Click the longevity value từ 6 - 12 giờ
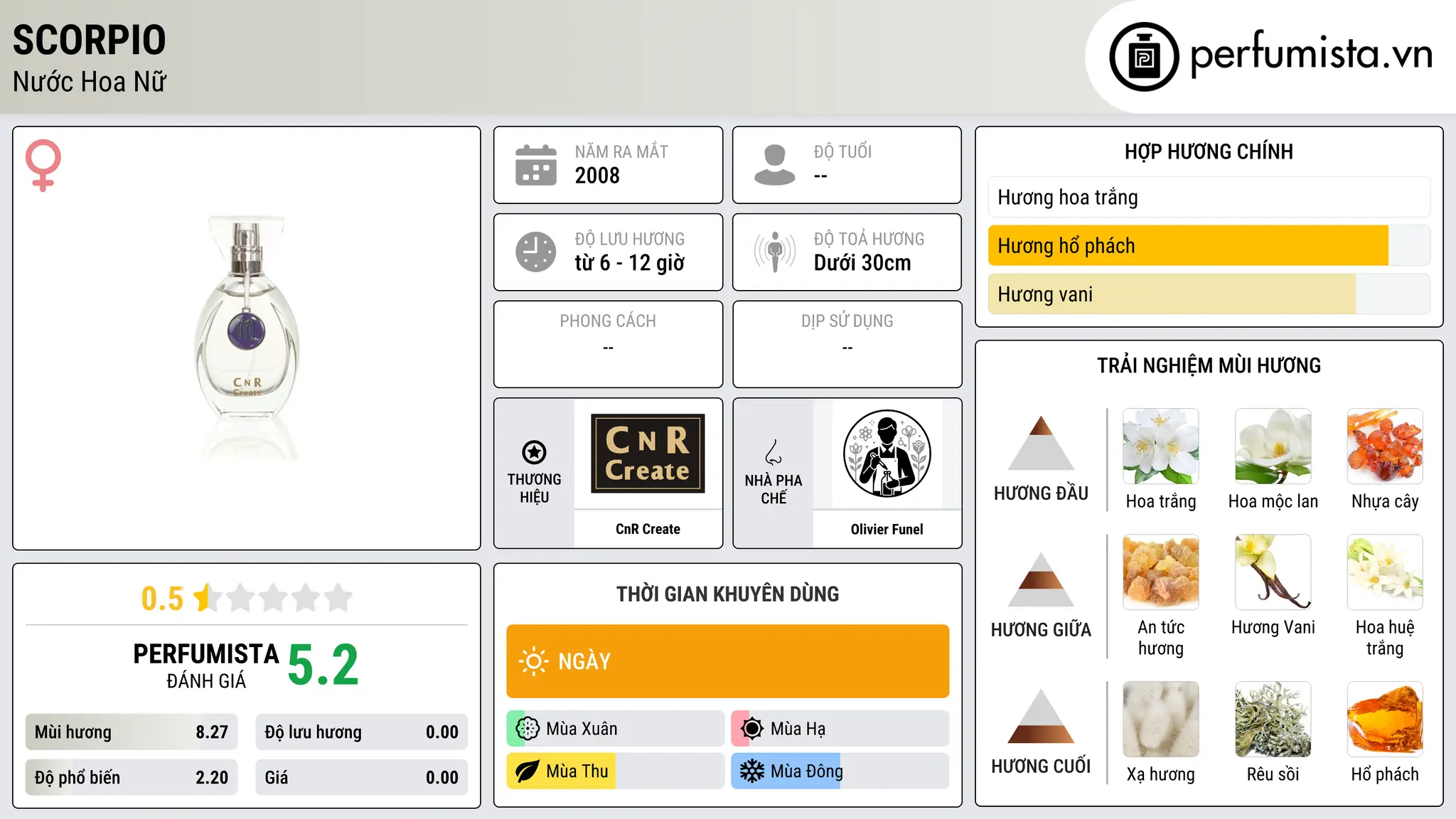Viewport: 1456px width, 819px height. pyautogui.click(x=630, y=263)
